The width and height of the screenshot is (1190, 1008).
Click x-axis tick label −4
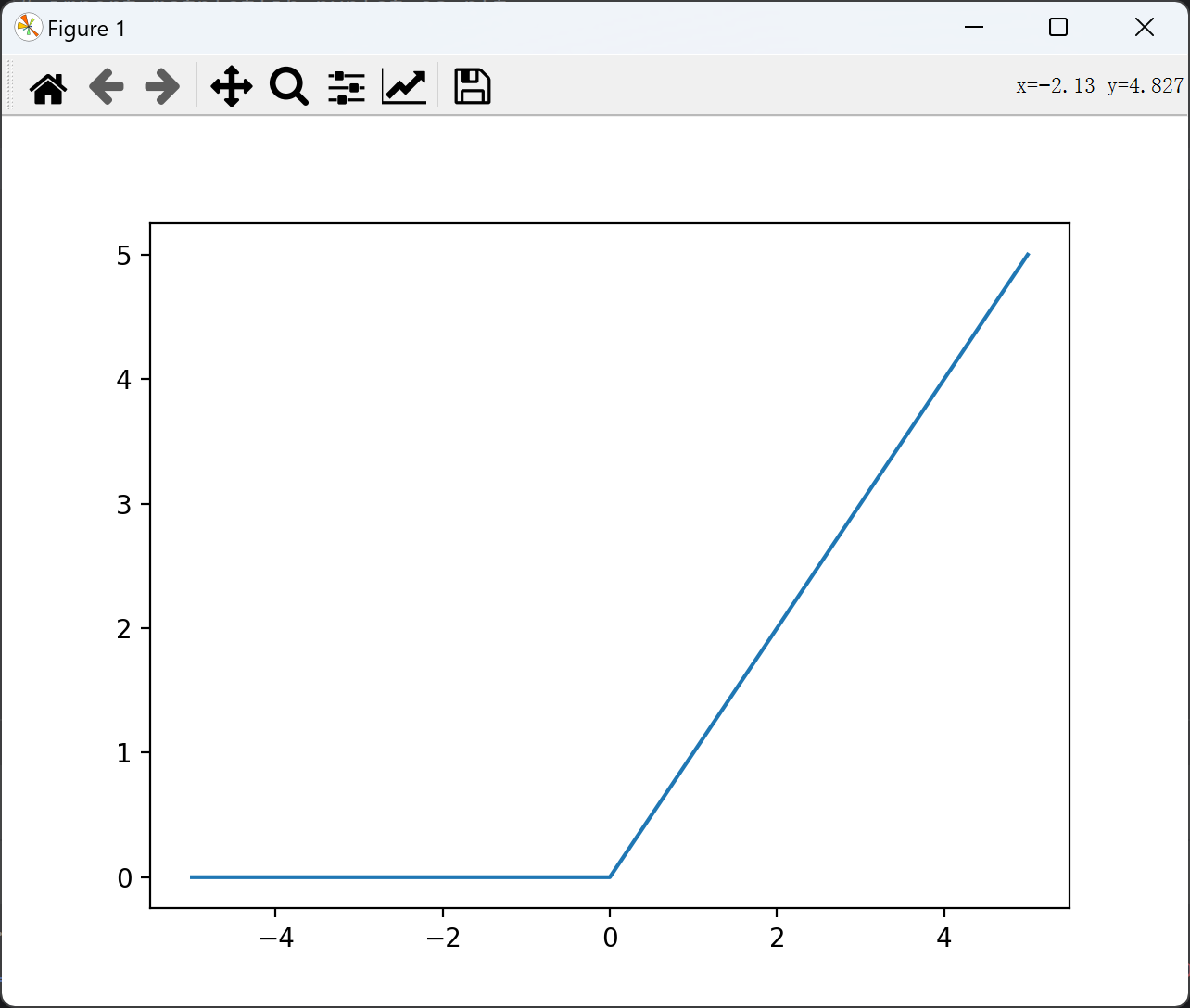[275, 939]
